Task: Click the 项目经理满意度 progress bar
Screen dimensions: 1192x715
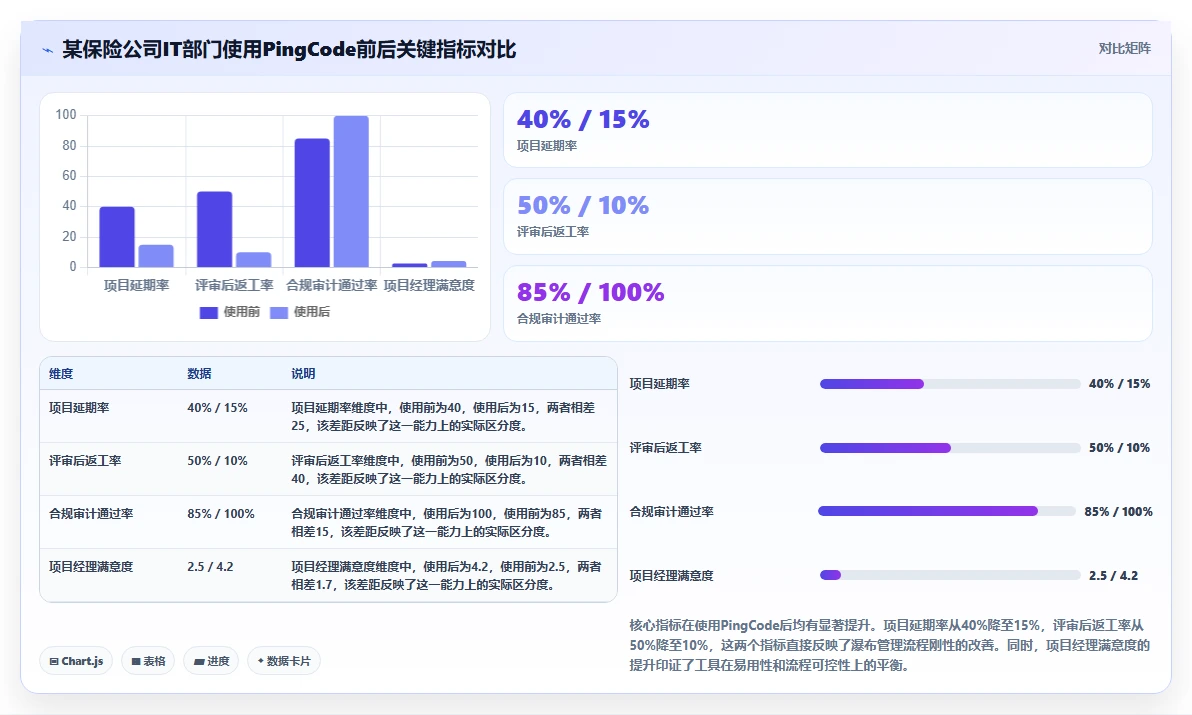Action: coord(949,575)
